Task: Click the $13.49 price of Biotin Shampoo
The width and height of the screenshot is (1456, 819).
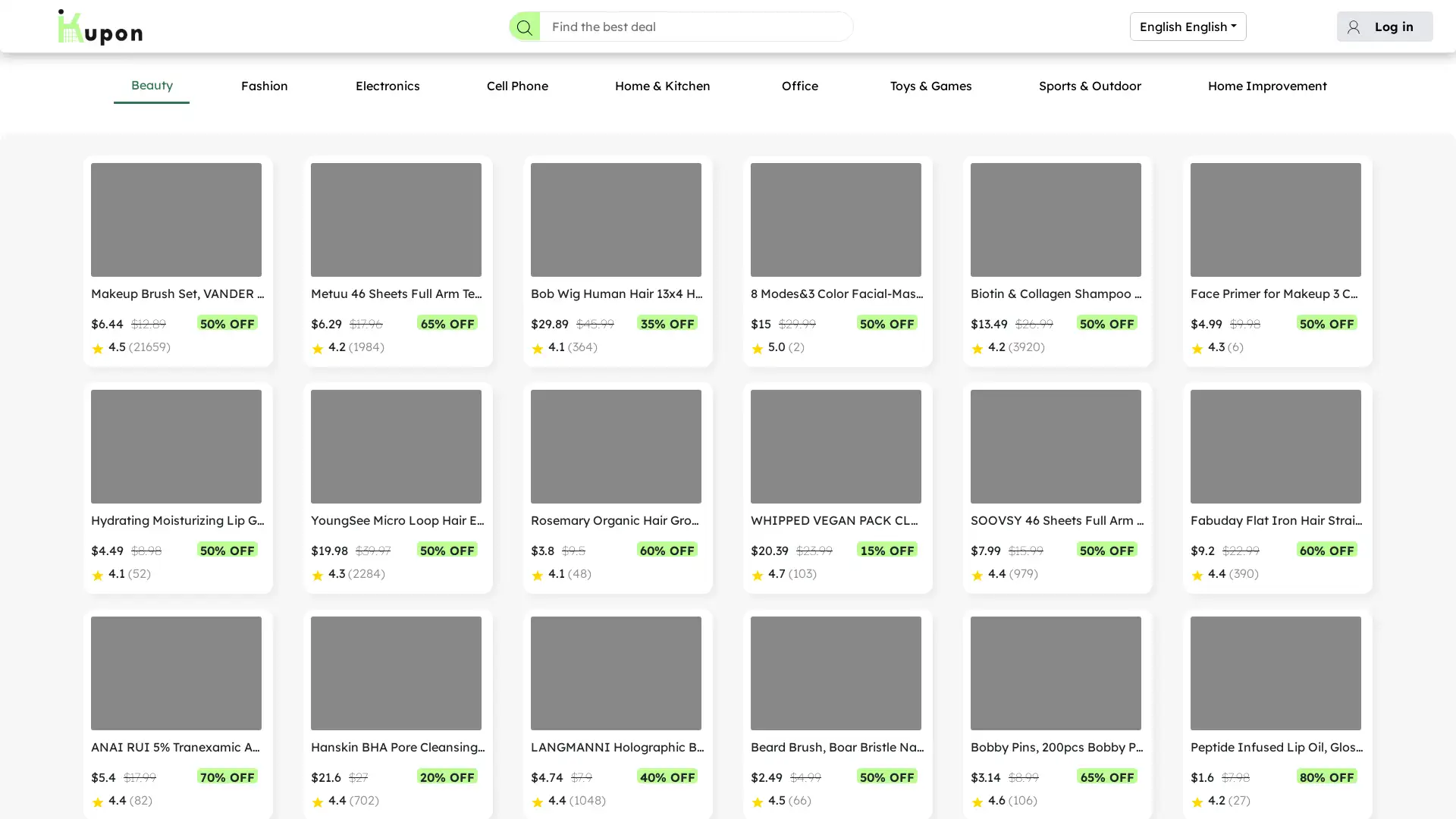Action: tap(989, 324)
